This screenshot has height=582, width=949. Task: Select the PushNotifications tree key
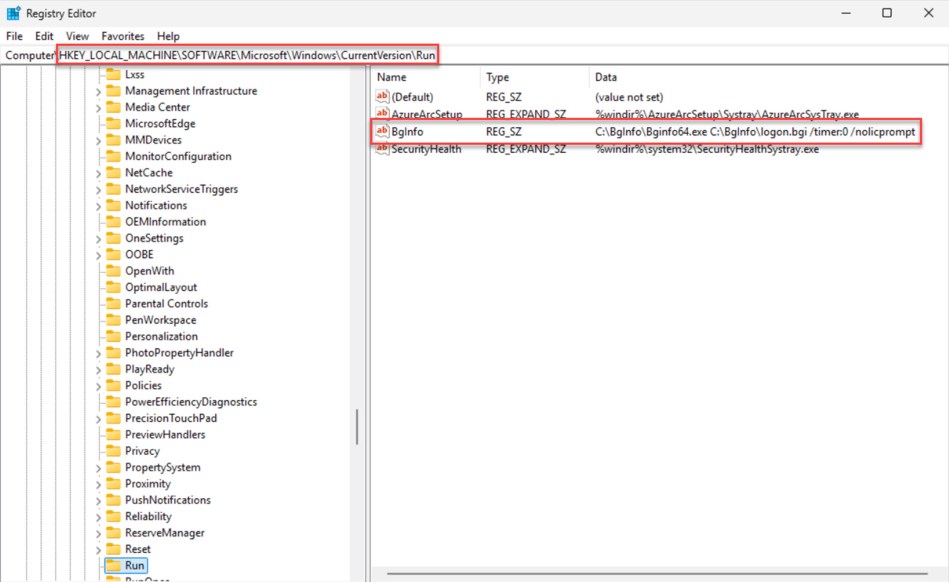(x=168, y=500)
